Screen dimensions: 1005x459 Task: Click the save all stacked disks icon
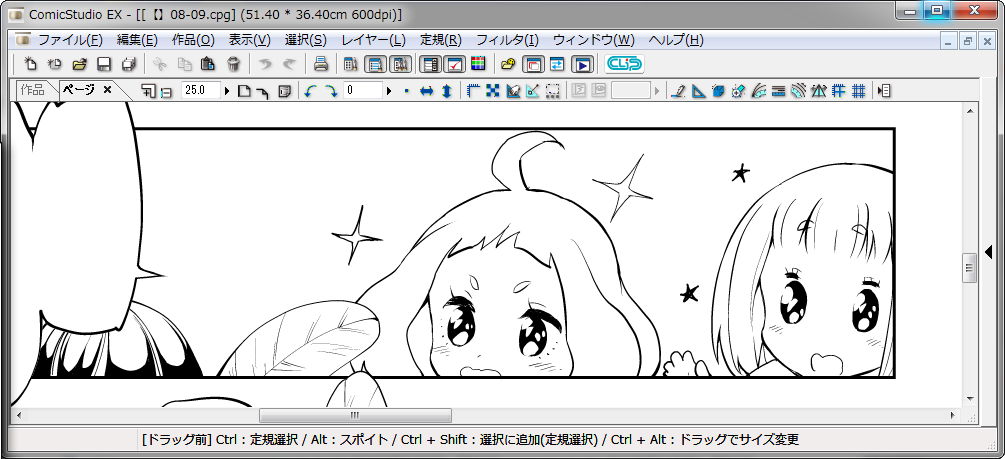click(129, 64)
